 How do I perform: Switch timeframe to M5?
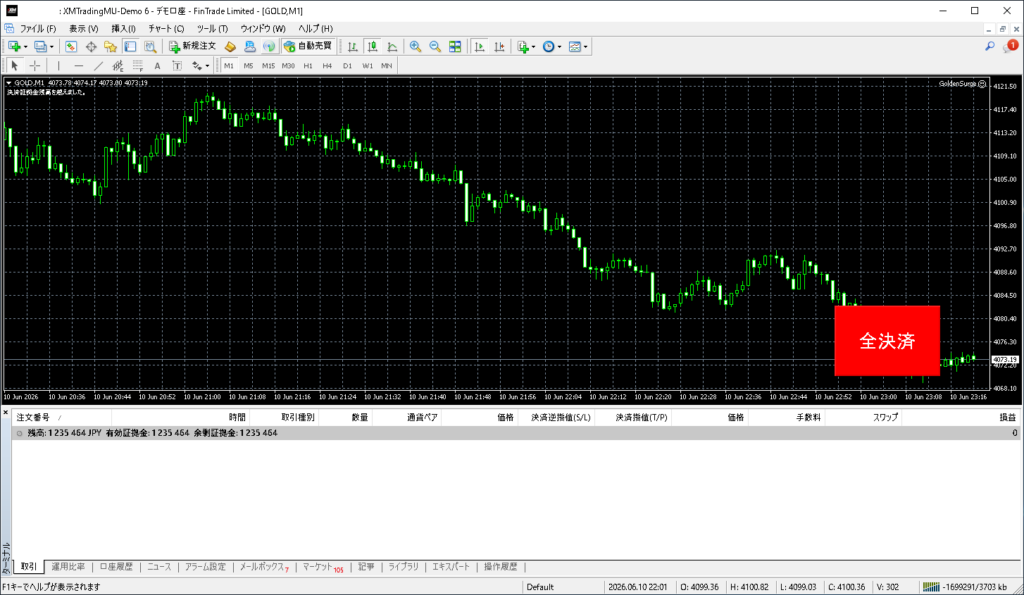tap(248, 65)
